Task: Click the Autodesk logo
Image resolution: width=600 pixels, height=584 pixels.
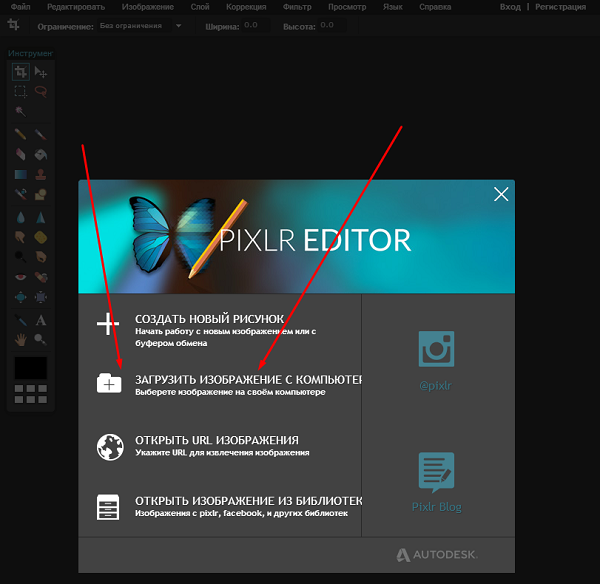Action: click(437, 555)
